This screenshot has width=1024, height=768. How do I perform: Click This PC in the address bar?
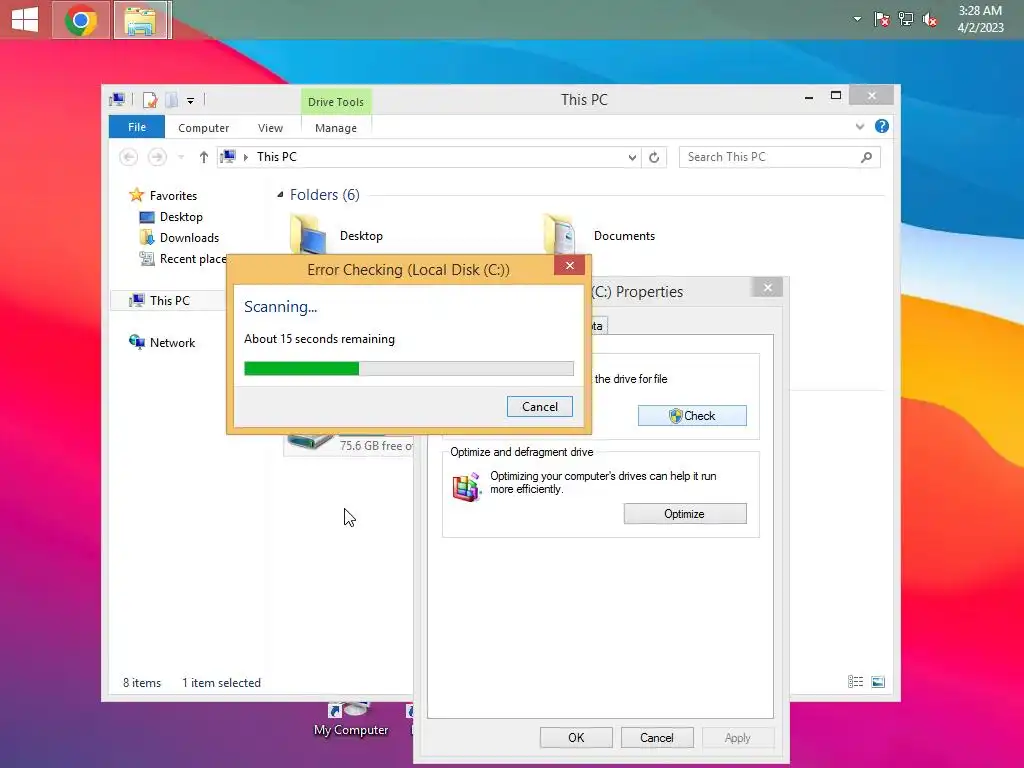click(x=276, y=157)
